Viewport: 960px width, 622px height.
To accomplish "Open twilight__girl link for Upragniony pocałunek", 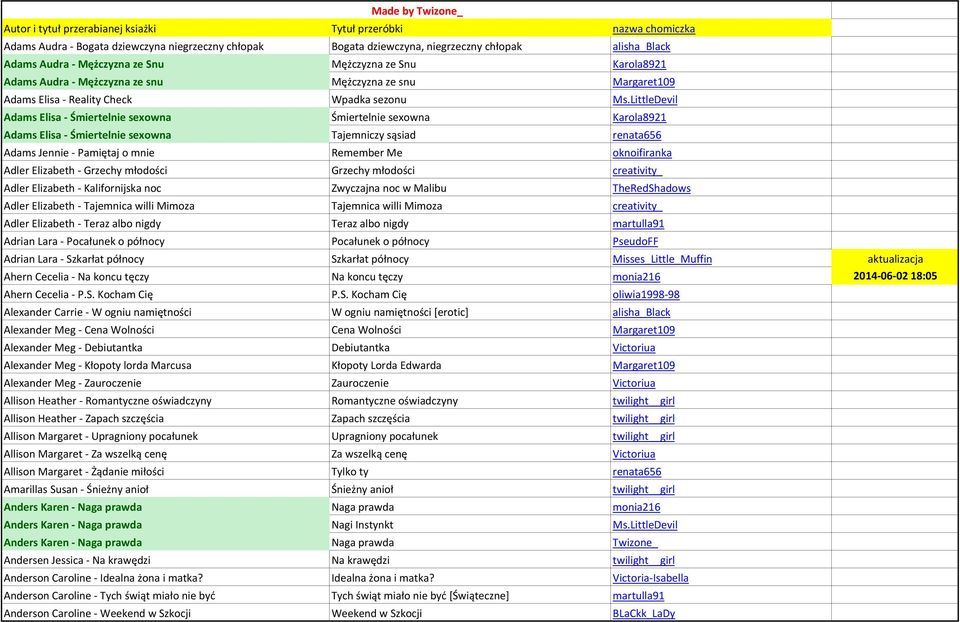I will pos(643,437).
